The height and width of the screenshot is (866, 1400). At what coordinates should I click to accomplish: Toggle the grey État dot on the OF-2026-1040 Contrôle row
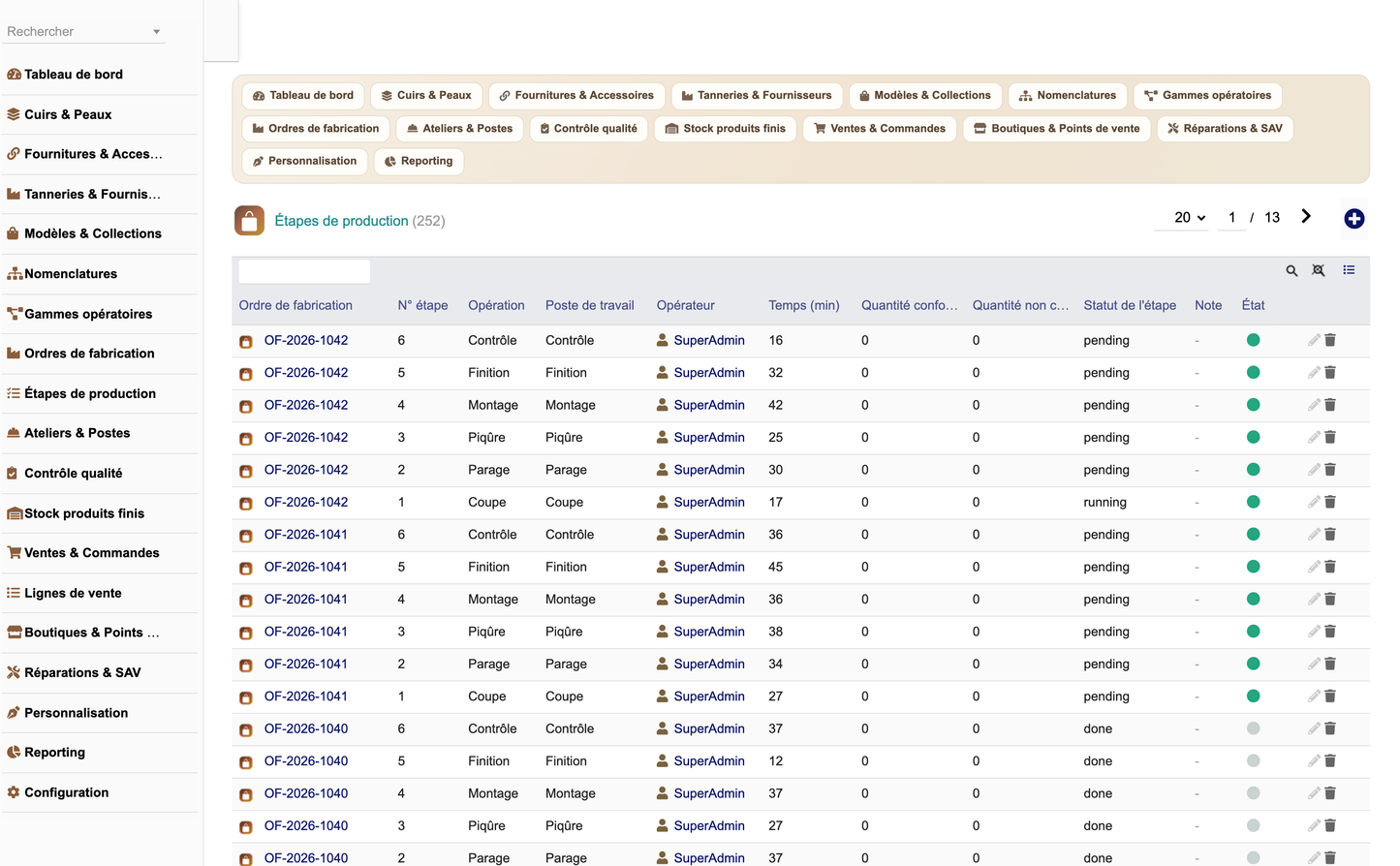click(1253, 728)
